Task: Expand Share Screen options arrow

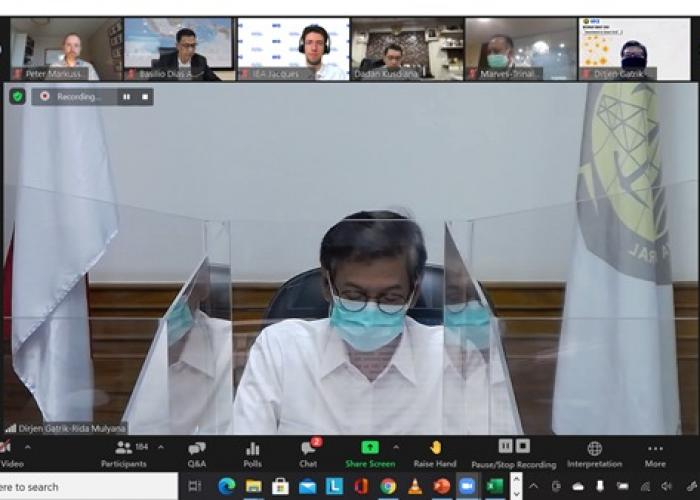Action: [396, 447]
